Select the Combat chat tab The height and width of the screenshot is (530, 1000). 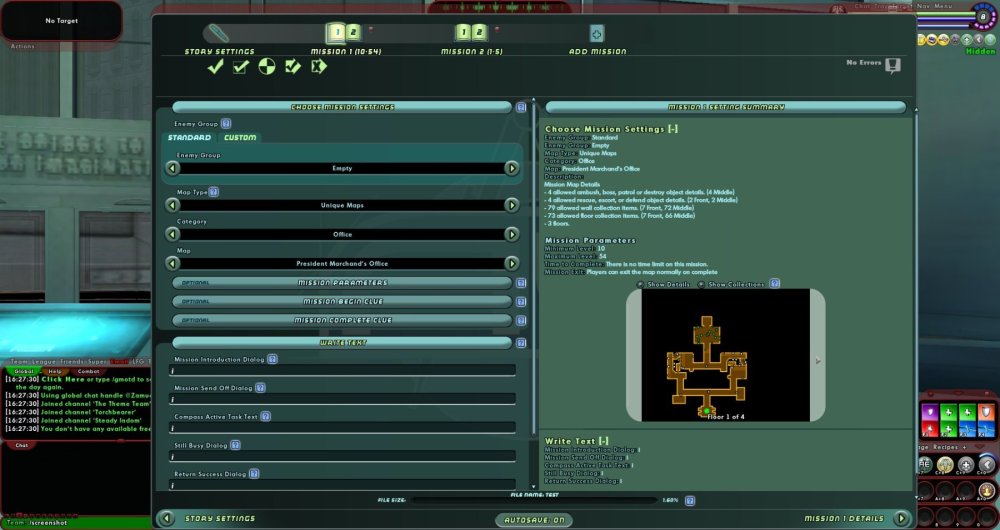(x=88, y=371)
